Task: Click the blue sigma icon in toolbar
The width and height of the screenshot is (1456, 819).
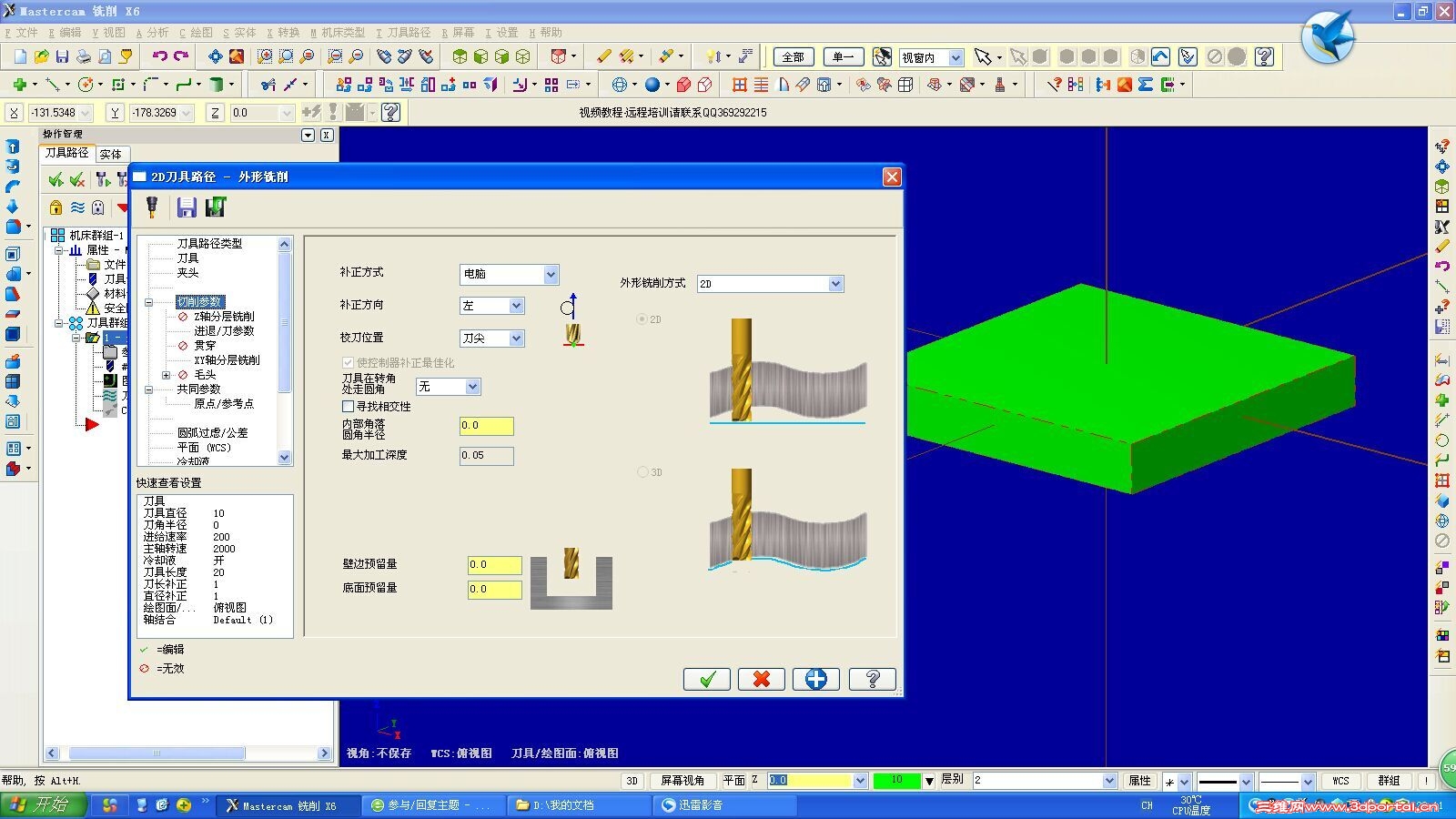Action: 1146,85
